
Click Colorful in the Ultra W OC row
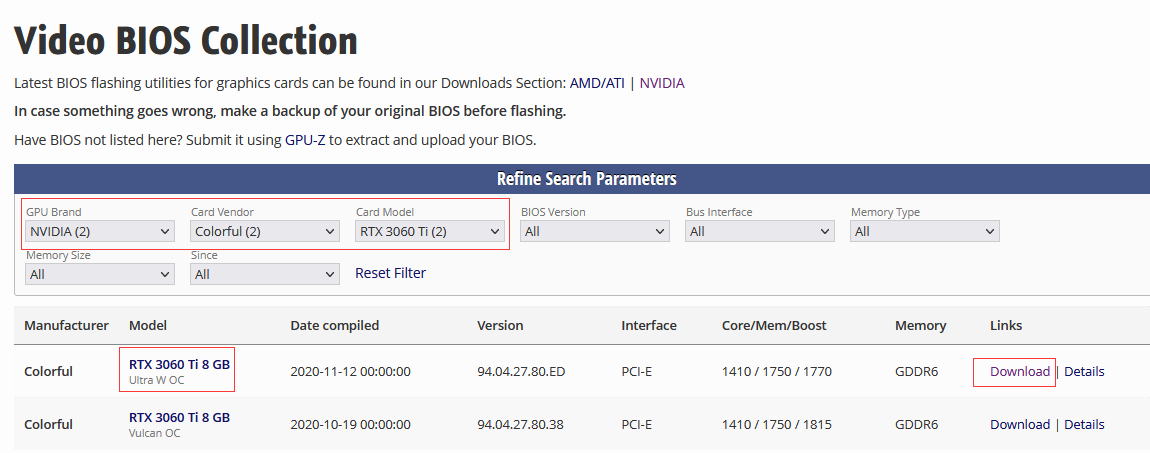pyautogui.click(x=48, y=372)
